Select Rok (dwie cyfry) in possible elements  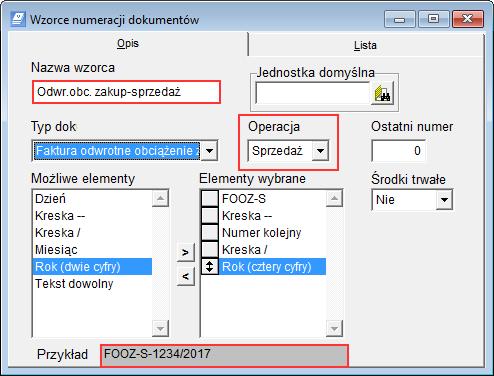click(92, 267)
